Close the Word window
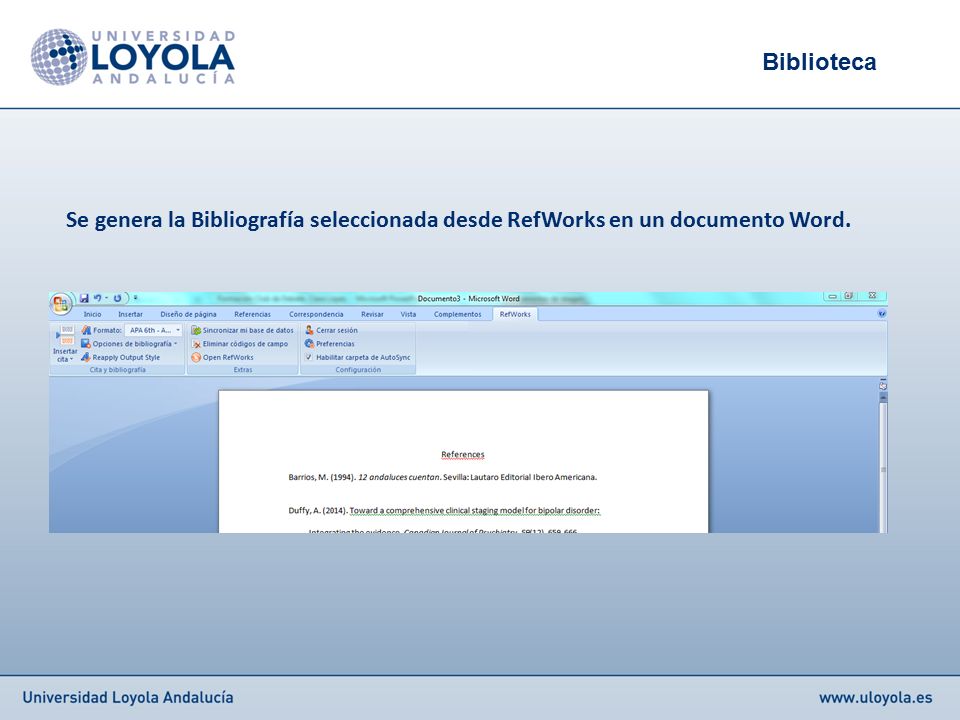The image size is (960, 720). 872,296
